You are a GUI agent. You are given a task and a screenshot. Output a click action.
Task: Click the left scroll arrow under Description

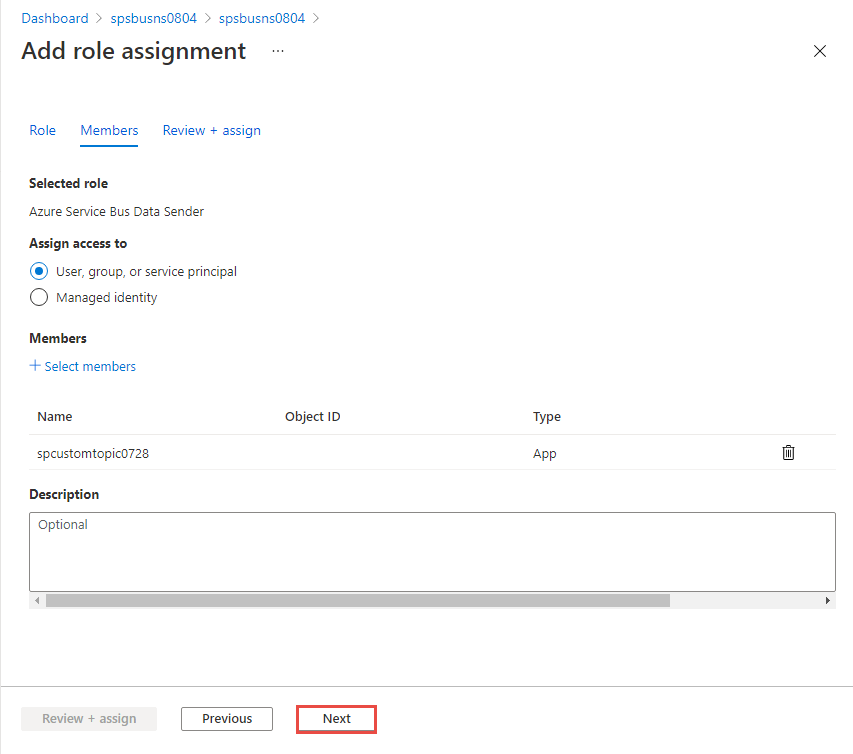tap(37, 600)
